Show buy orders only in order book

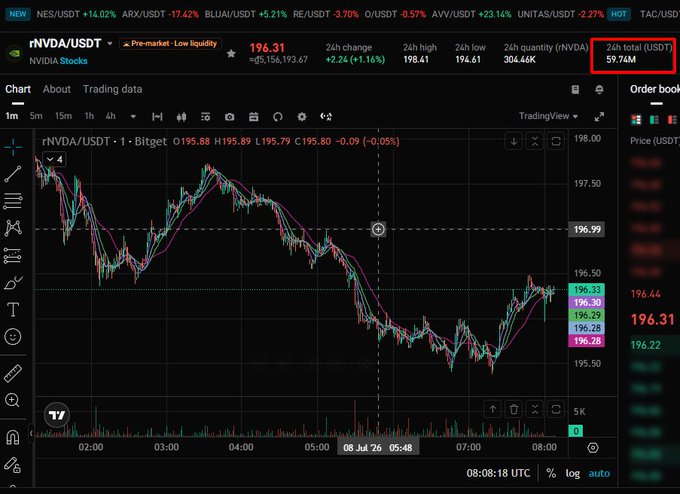coord(654,119)
